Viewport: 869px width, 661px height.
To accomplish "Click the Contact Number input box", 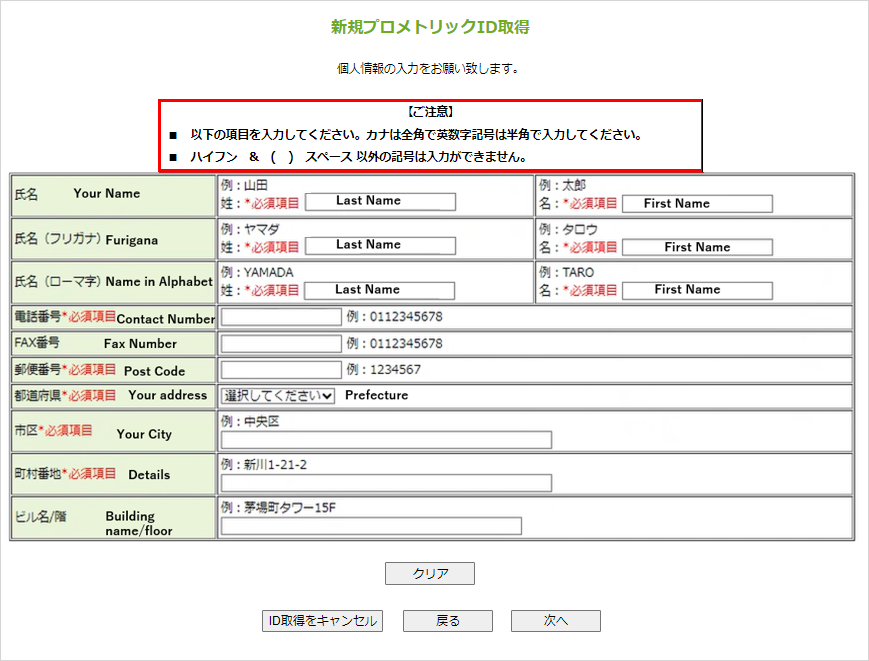I will click(x=281, y=317).
